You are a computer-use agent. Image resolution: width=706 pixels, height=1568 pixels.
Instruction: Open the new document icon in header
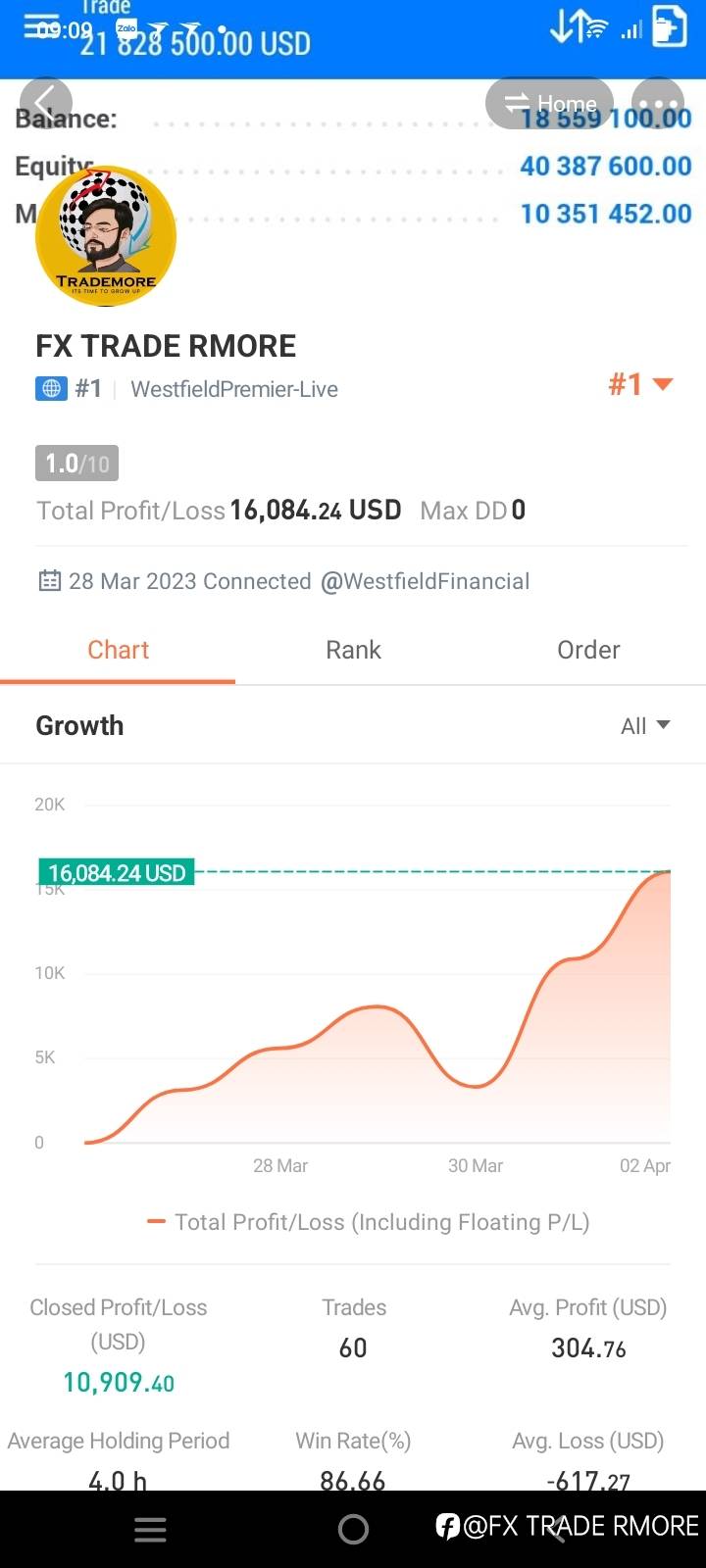click(669, 25)
